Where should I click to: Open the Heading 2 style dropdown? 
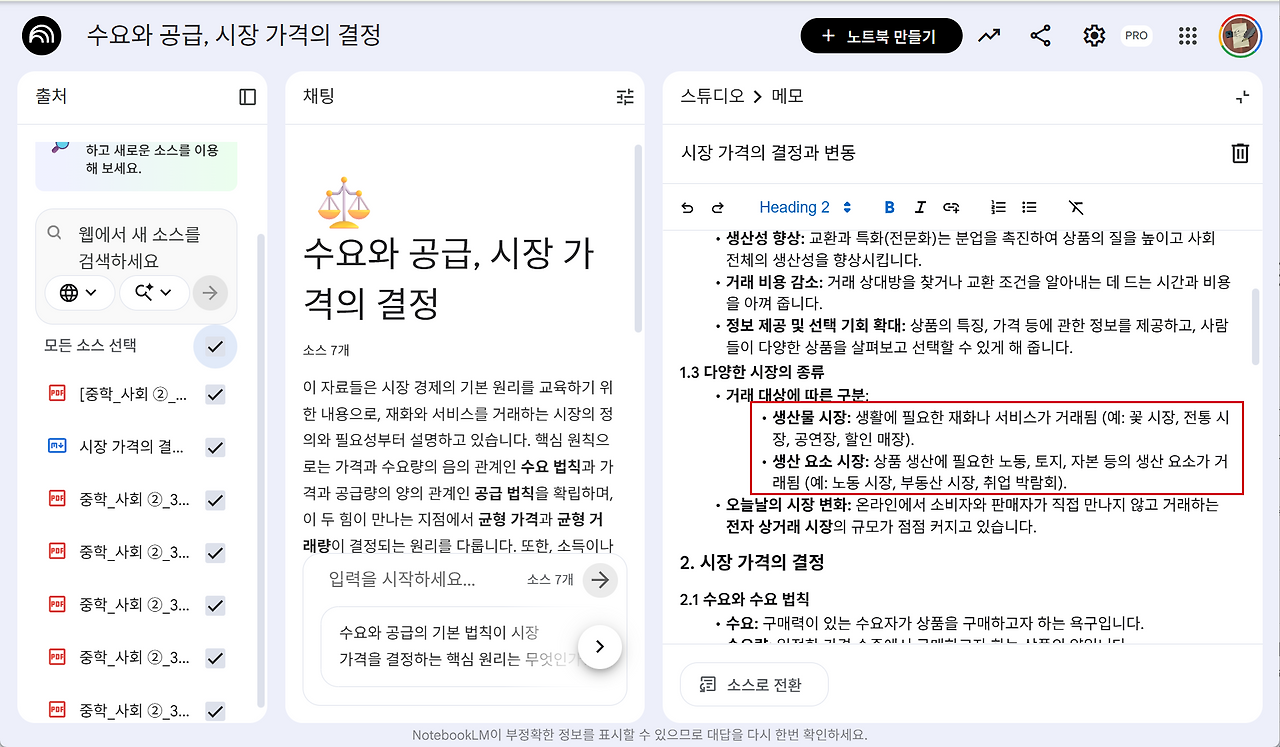(805, 207)
